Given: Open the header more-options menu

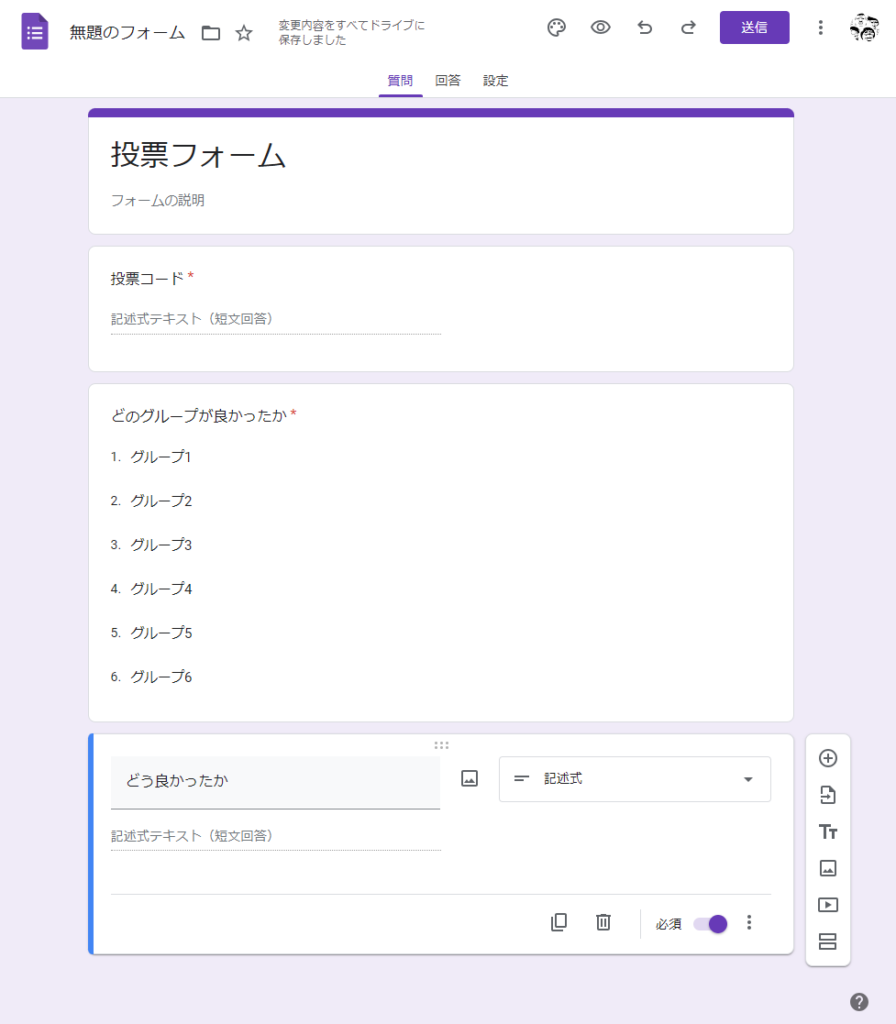Looking at the screenshot, I should pyautogui.click(x=820, y=27).
